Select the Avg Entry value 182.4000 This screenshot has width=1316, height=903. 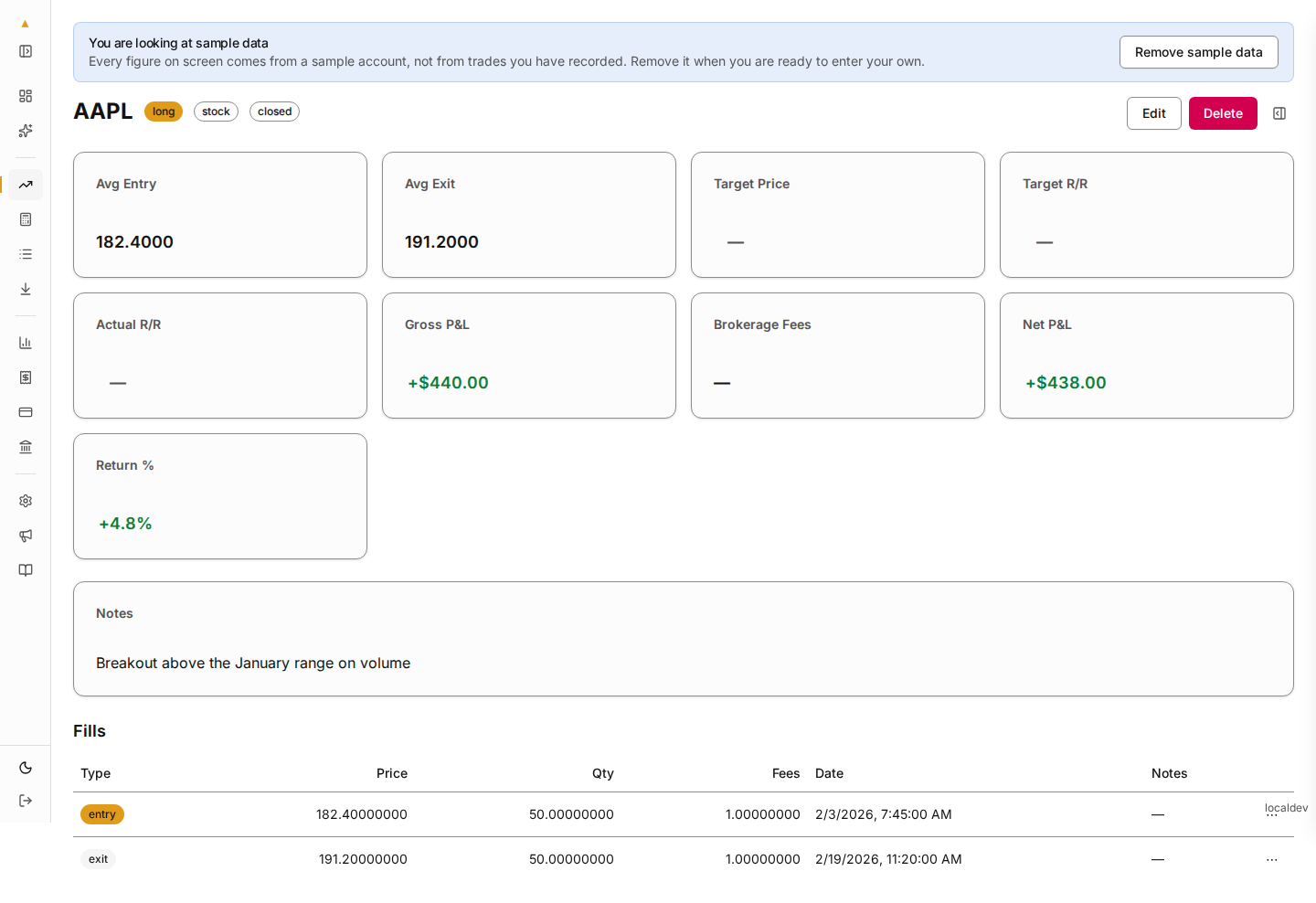134,242
